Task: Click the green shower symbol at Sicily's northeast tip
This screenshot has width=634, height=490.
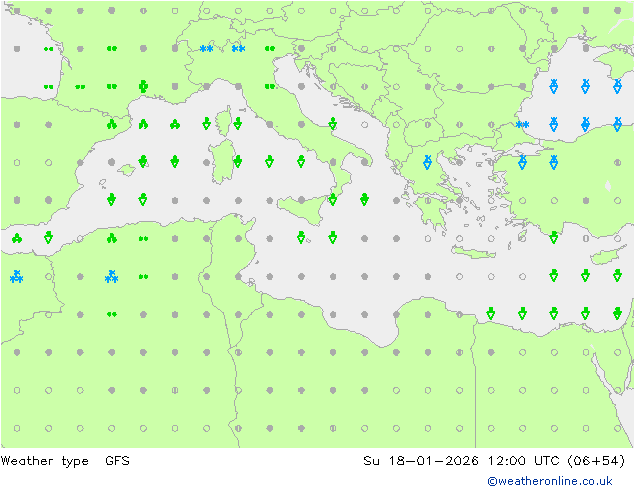Action: pyautogui.click(x=332, y=199)
